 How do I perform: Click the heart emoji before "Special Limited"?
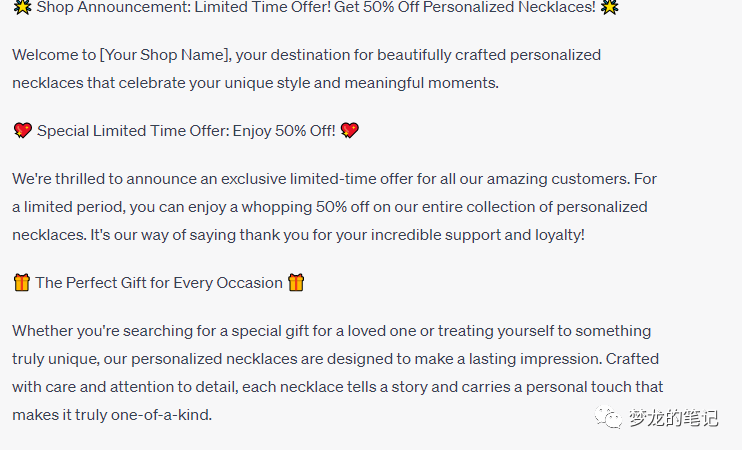click(x=22, y=131)
